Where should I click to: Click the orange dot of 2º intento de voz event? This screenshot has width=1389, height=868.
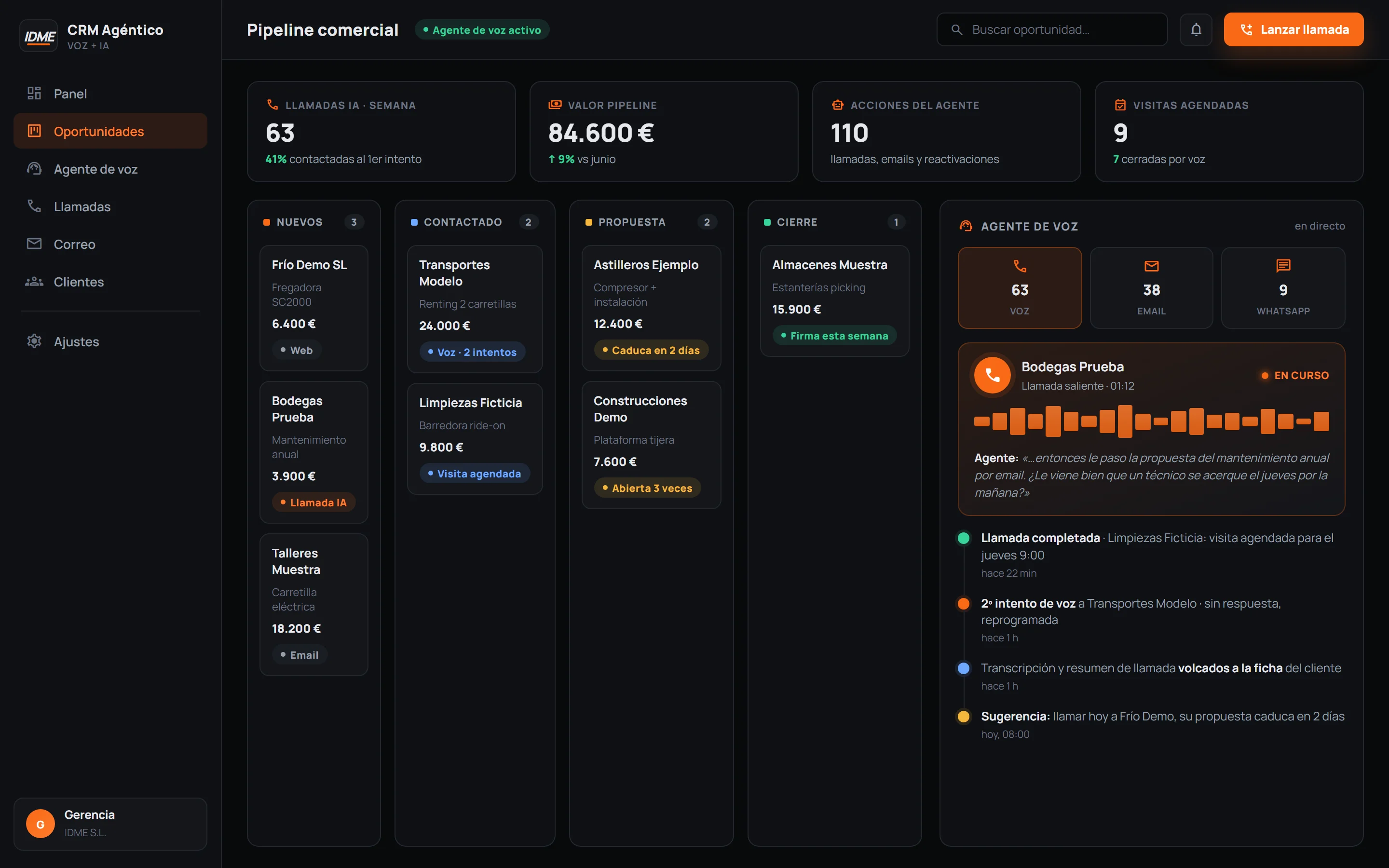point(964,603)
